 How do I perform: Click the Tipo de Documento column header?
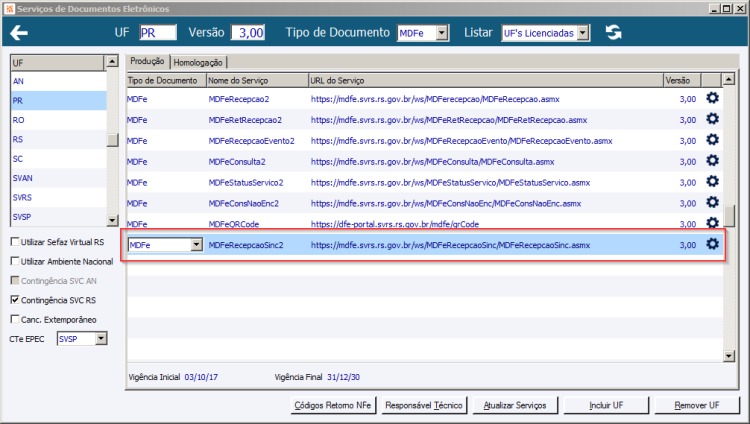(x=167, y=80)
